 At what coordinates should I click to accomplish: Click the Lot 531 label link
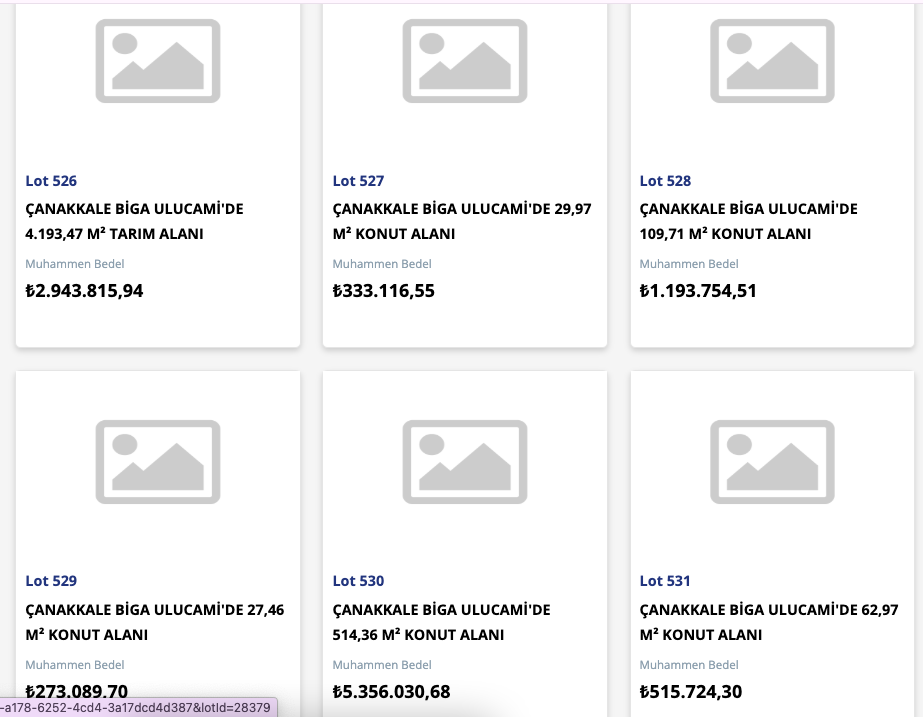(x=665, y=581)
